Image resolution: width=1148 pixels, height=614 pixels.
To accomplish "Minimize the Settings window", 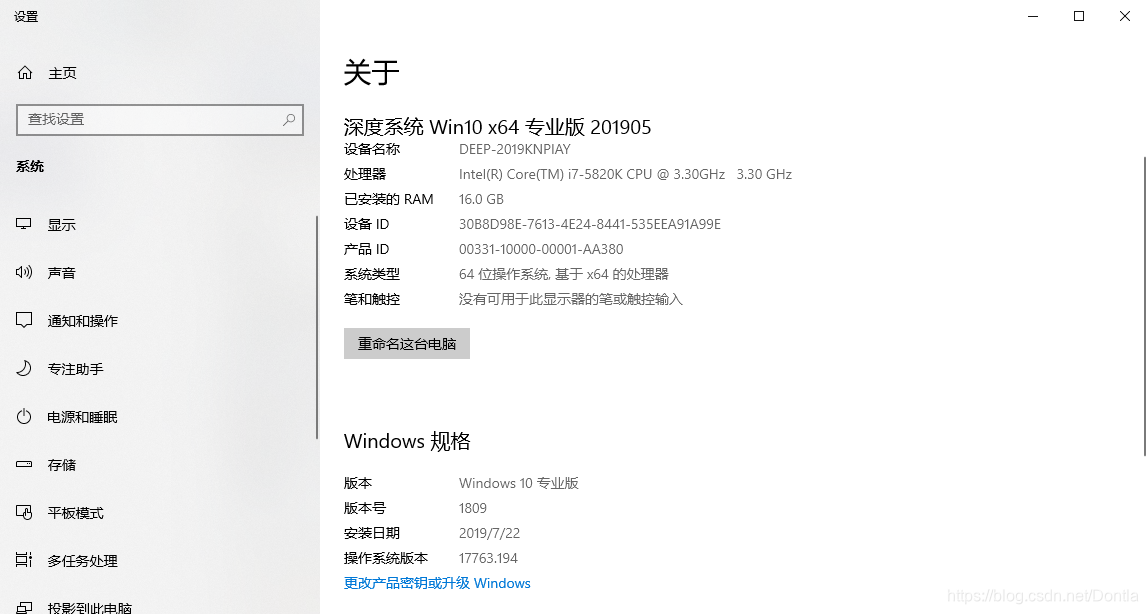I will [x=1033, y=16].
